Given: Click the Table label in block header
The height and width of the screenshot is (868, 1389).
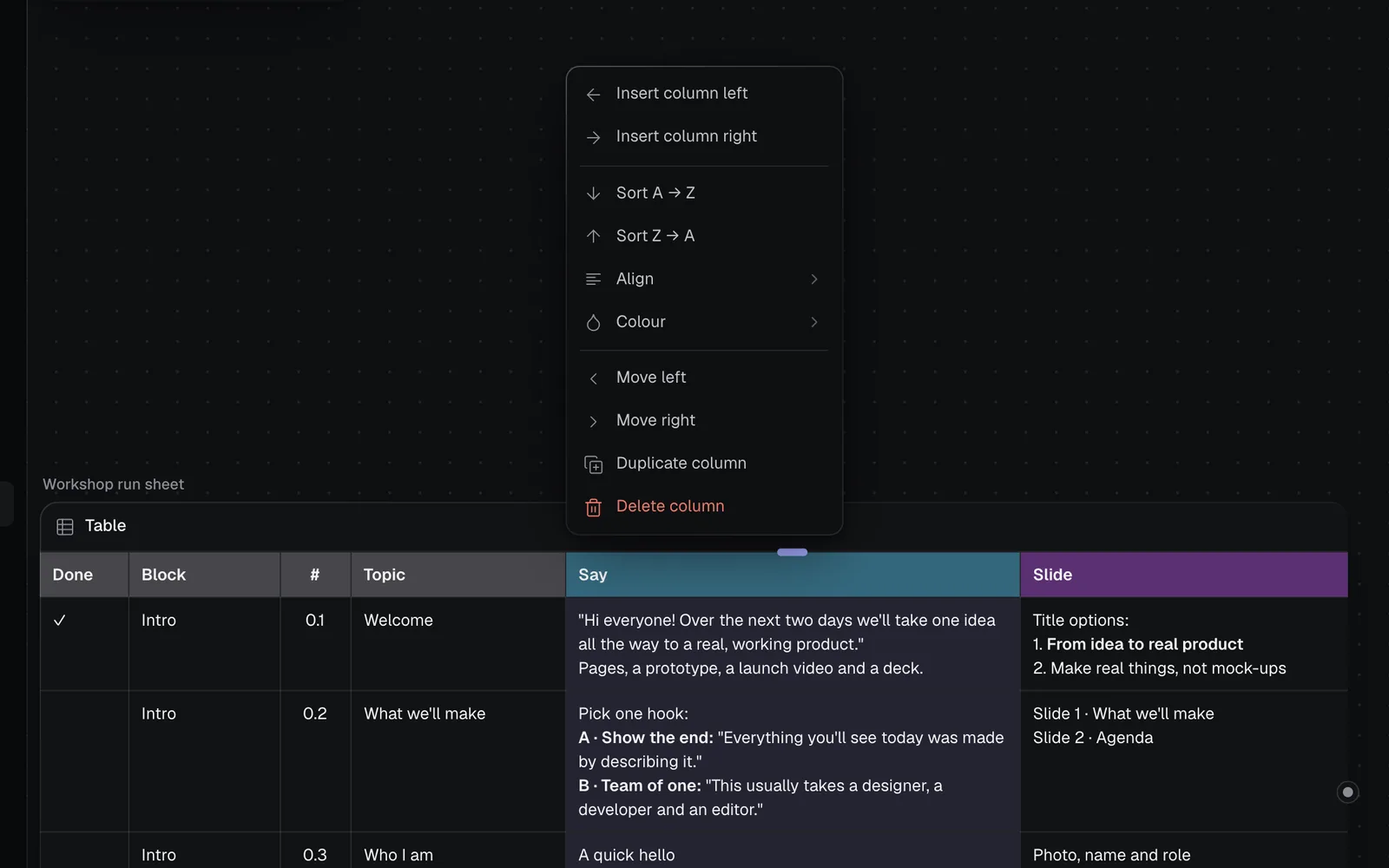Looking at the screenshot, I should click(105, 526).
